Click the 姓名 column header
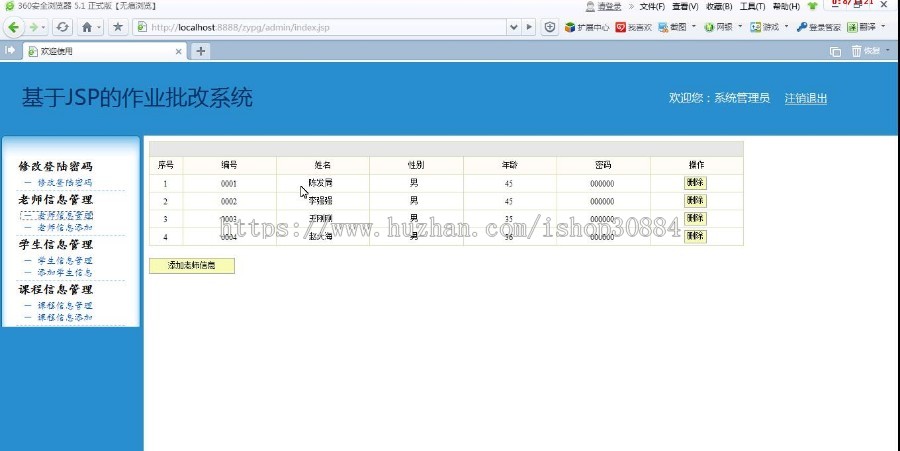 click(x=323, y=165)
